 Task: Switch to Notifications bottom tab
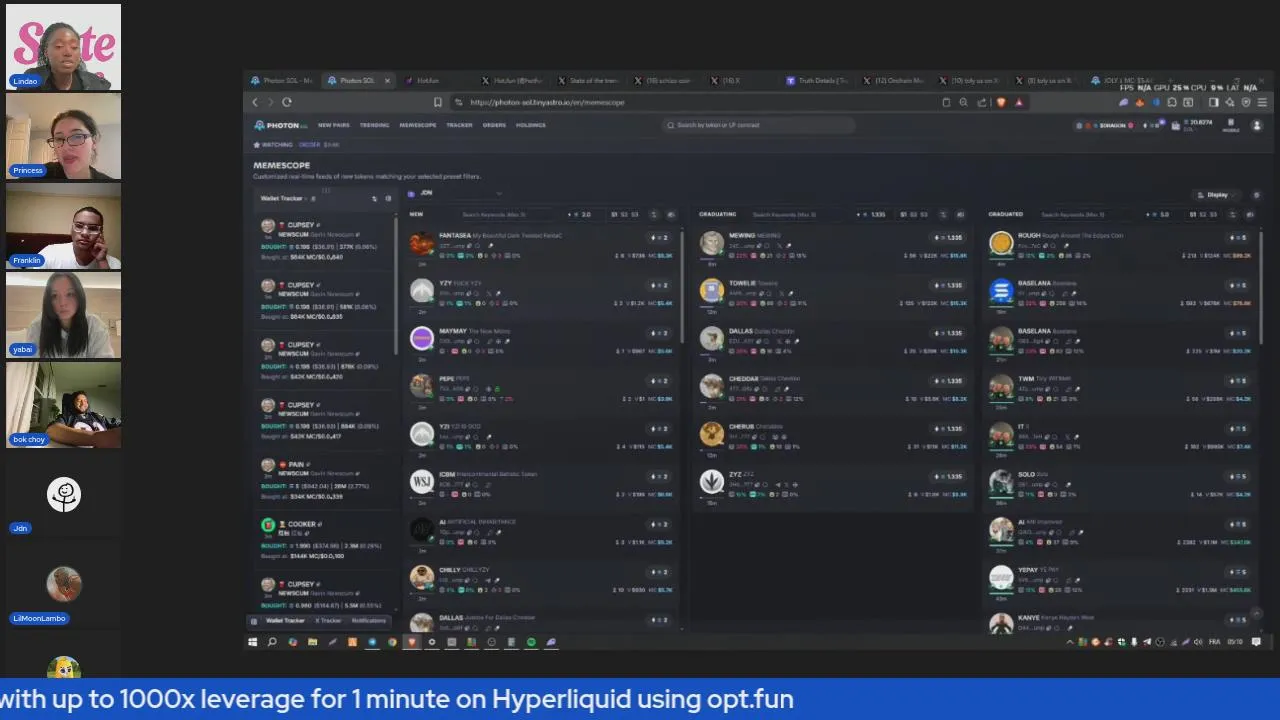pyautogui.click(x=369, y=620)
